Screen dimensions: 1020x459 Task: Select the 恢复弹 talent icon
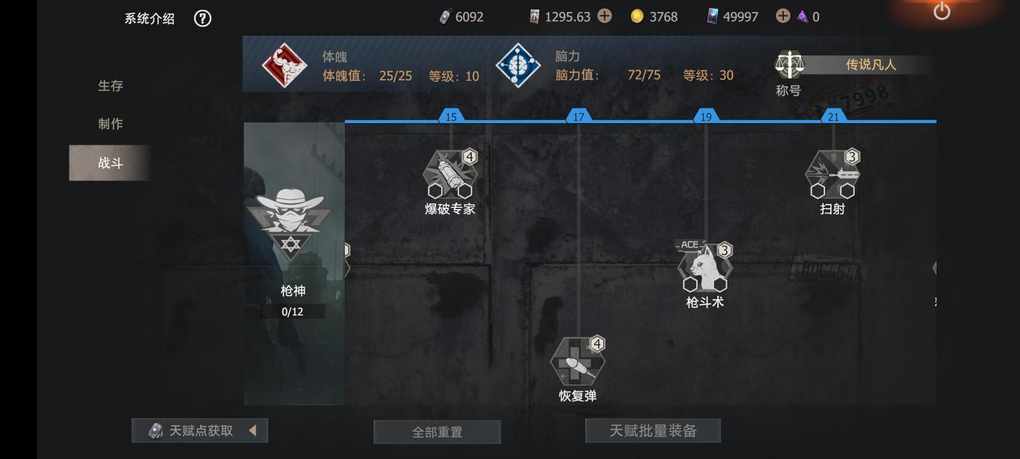point(578,362)
